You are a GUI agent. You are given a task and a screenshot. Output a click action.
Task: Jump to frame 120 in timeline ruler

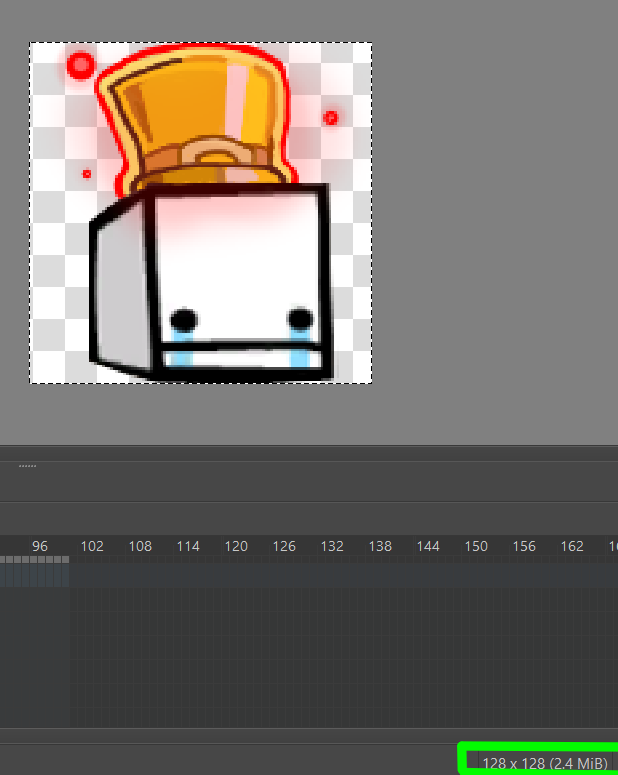click(x=236, y=546)
